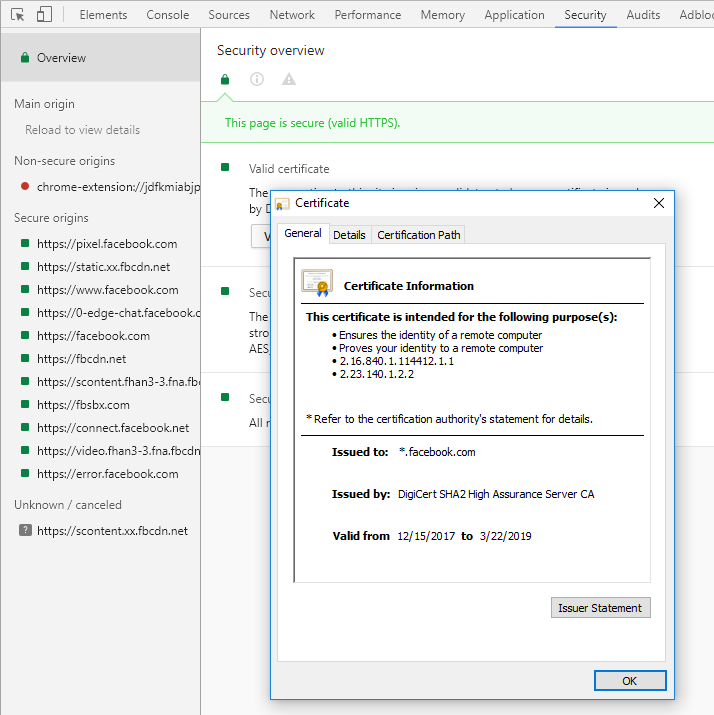Select the question mark icon for scontent.xx.fbcdn.net
This screenshot has height=715, width=714.
coord(25,531)
